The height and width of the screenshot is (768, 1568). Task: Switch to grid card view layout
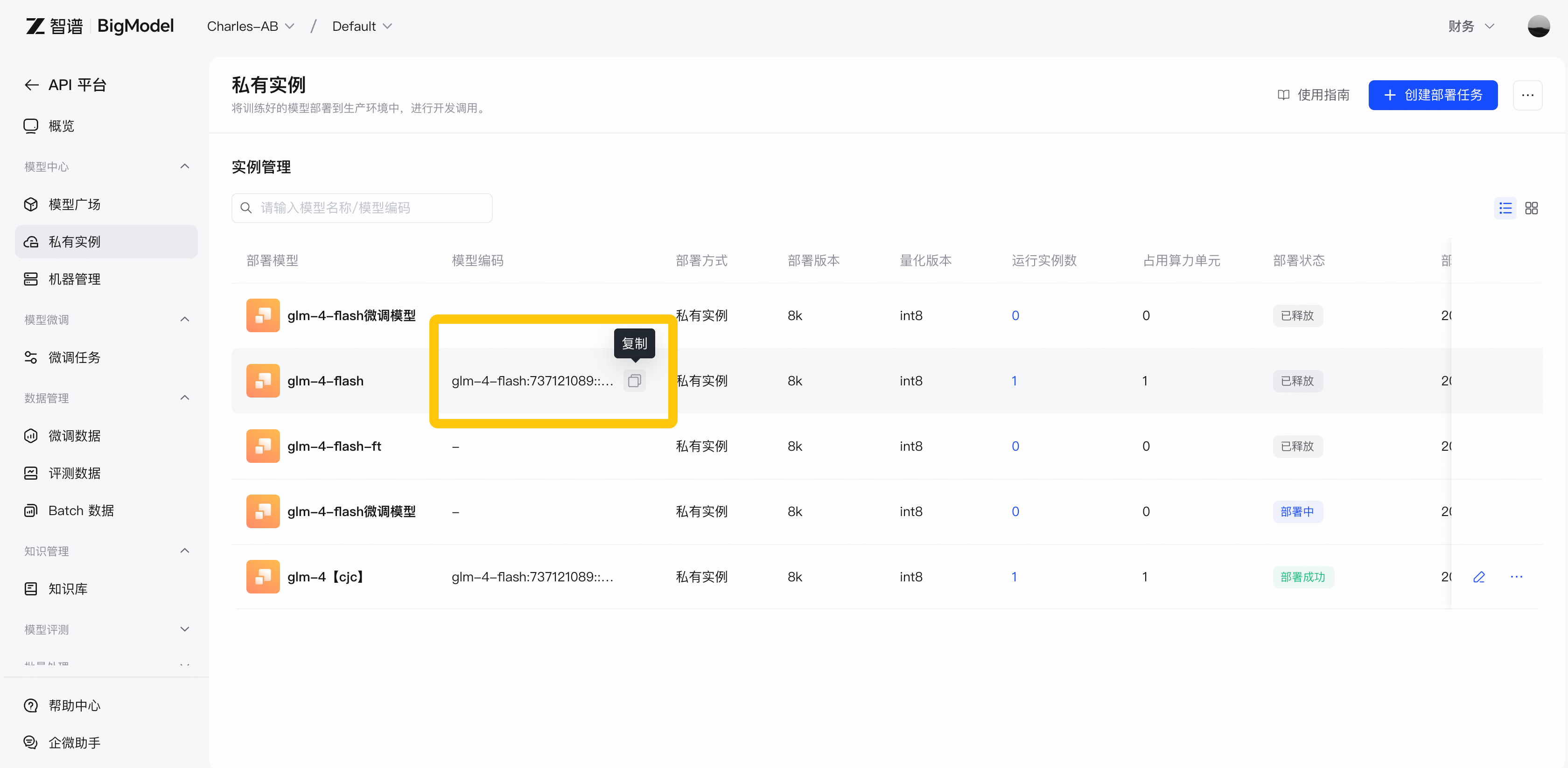(1531, 208)
